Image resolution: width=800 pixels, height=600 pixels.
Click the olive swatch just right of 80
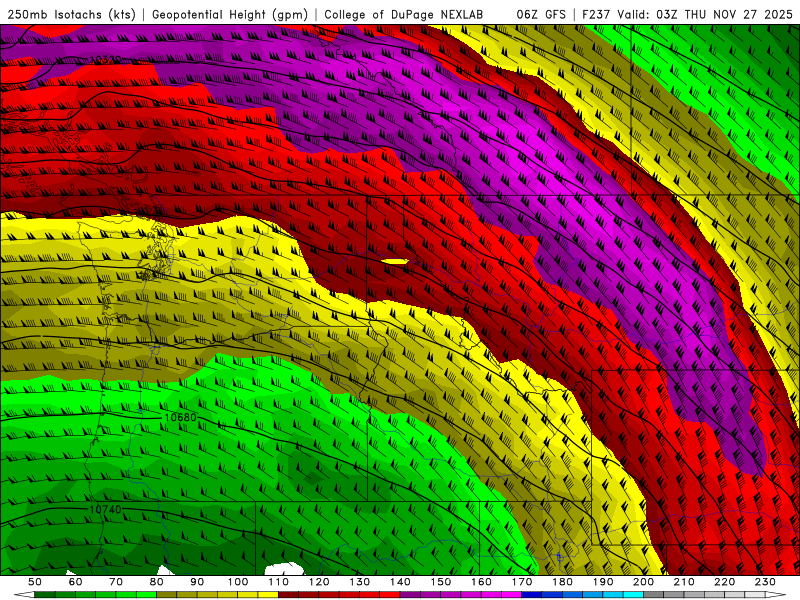166,594
